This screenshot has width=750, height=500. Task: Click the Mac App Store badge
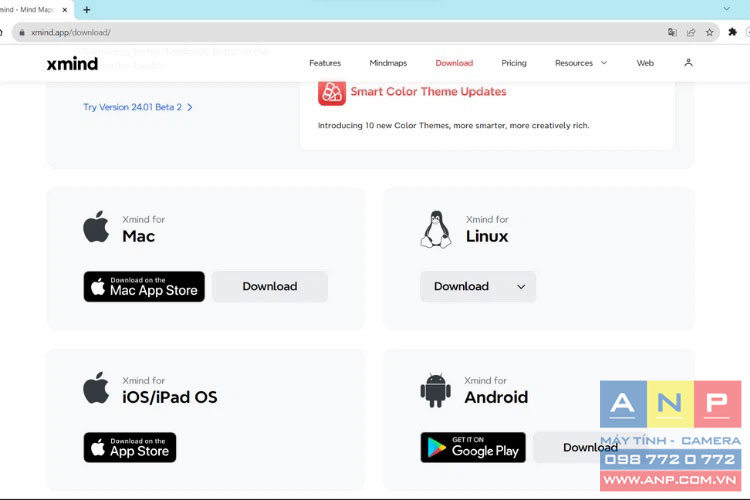[x=144, y=287]
